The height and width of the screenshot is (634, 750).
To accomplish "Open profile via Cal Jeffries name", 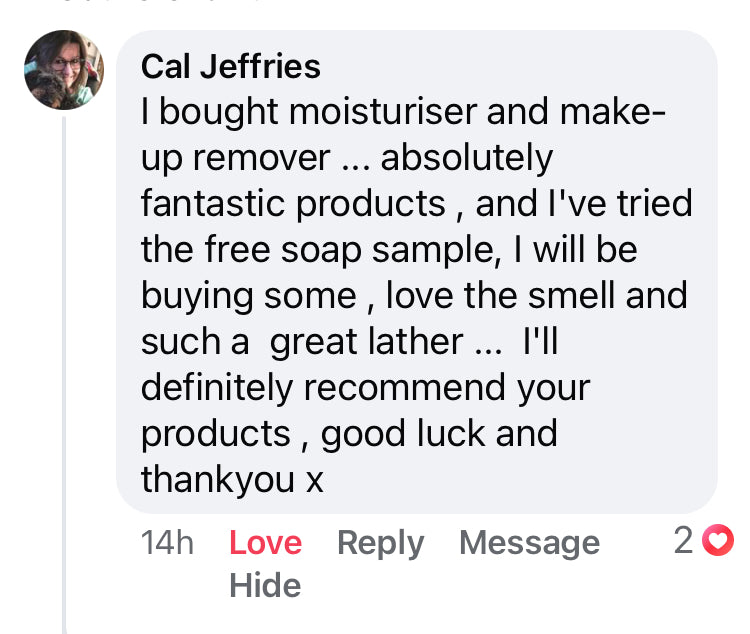I will pyautogui.click(x=231, y=67).
